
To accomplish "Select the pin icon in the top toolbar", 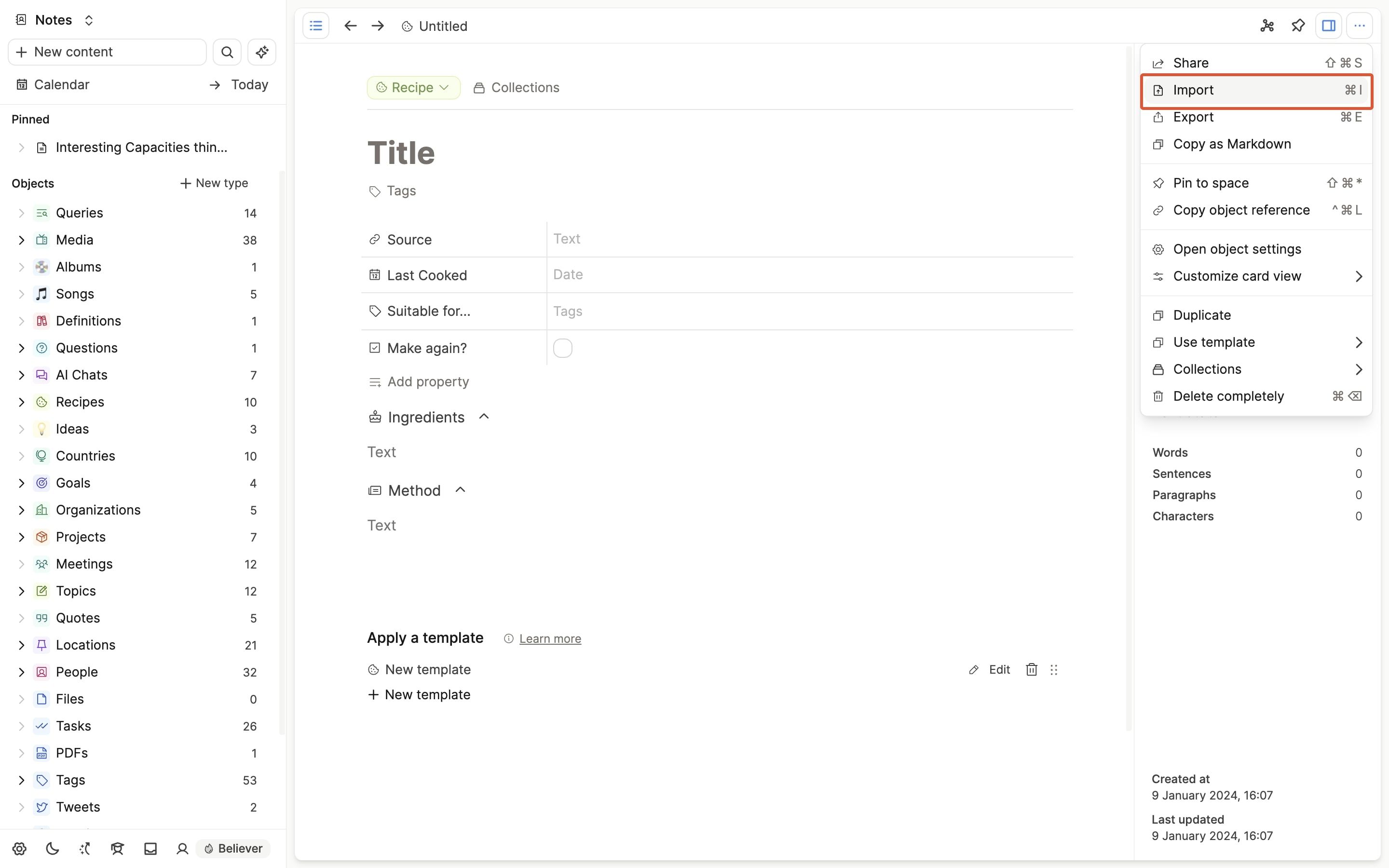I will click(x=1298, y=26).
